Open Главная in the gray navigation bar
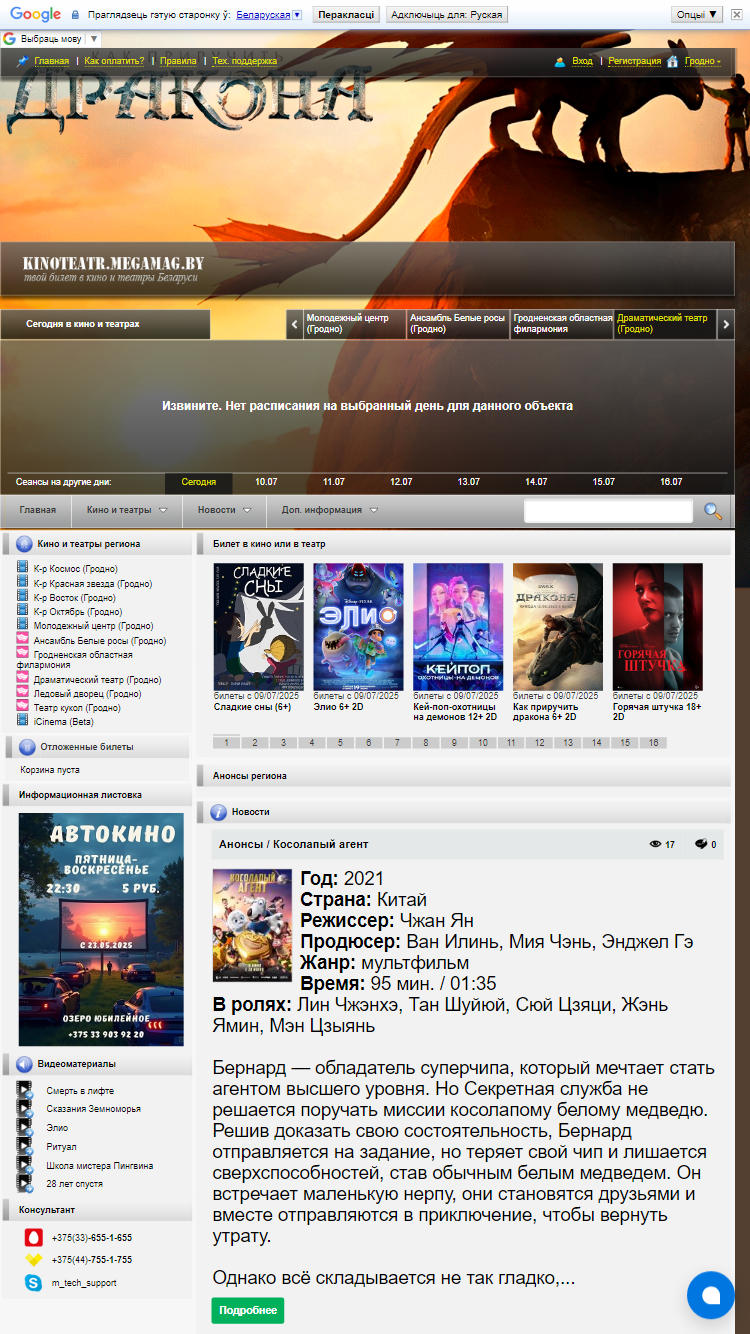Image resolution: width=750 pixels, height=1334 pixels. (37, 510)
